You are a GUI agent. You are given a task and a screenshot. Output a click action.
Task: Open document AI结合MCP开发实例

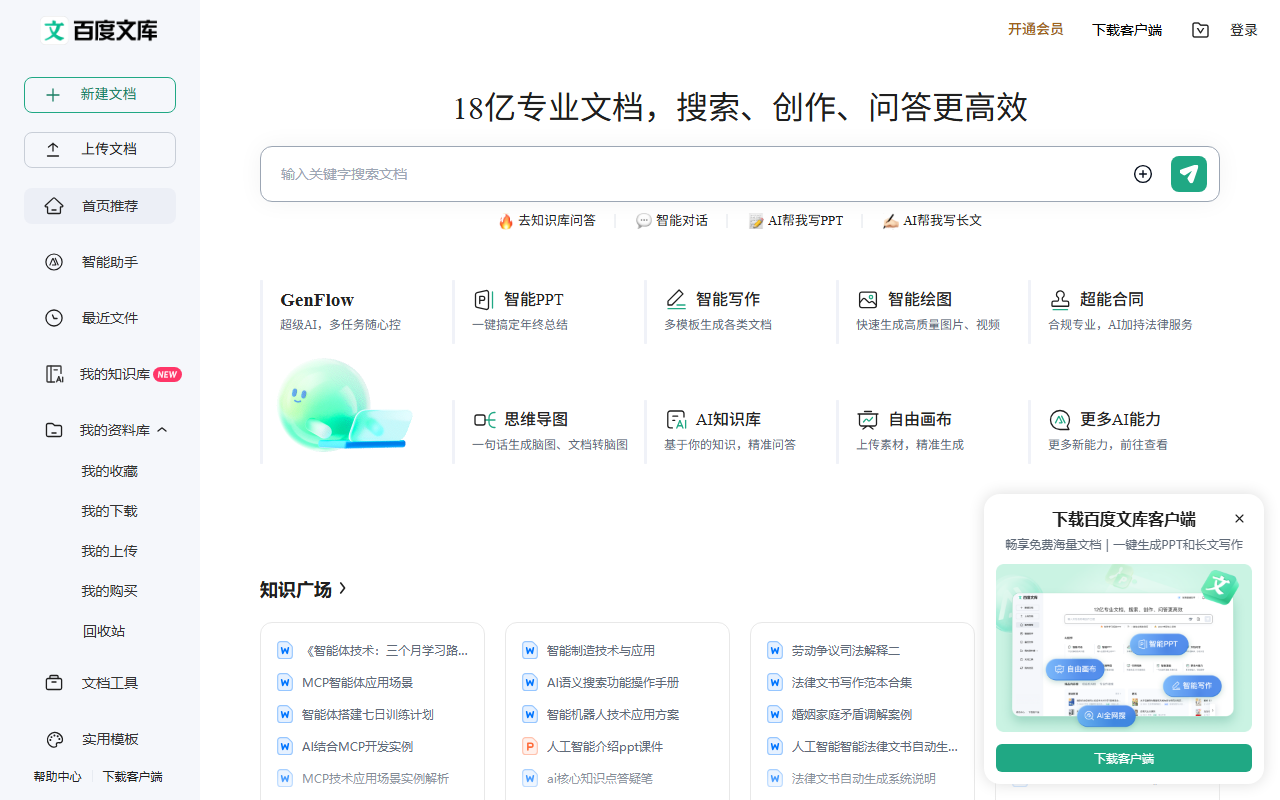click(x=357, y=746)
